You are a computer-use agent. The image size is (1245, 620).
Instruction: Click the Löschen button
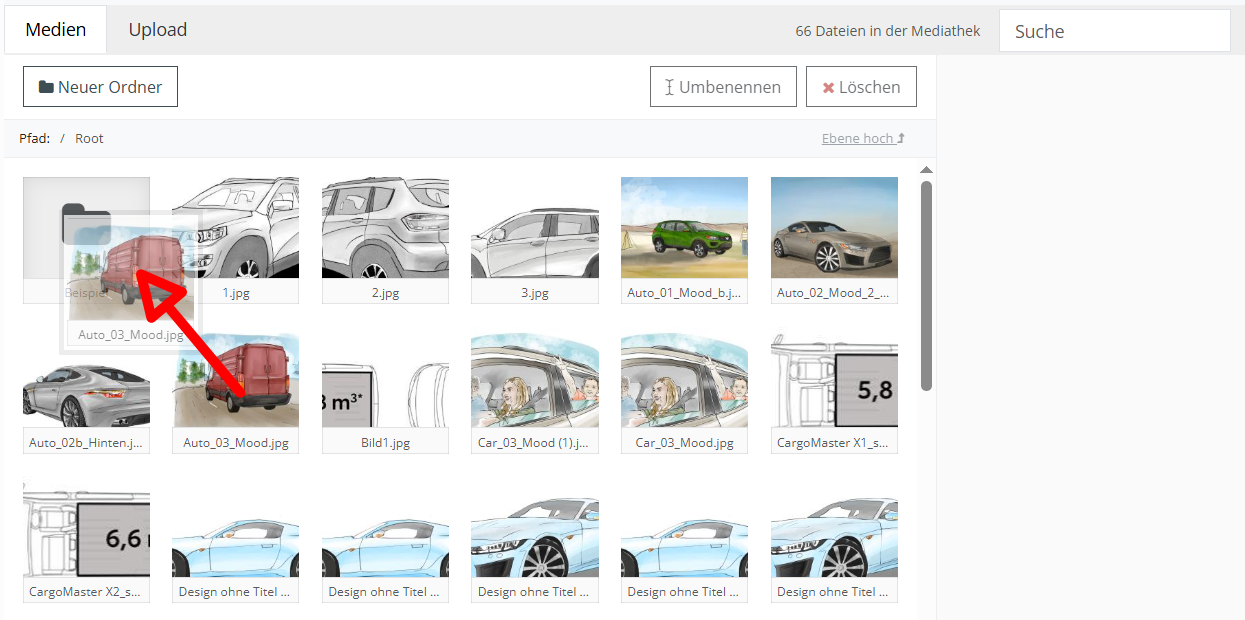860,87
